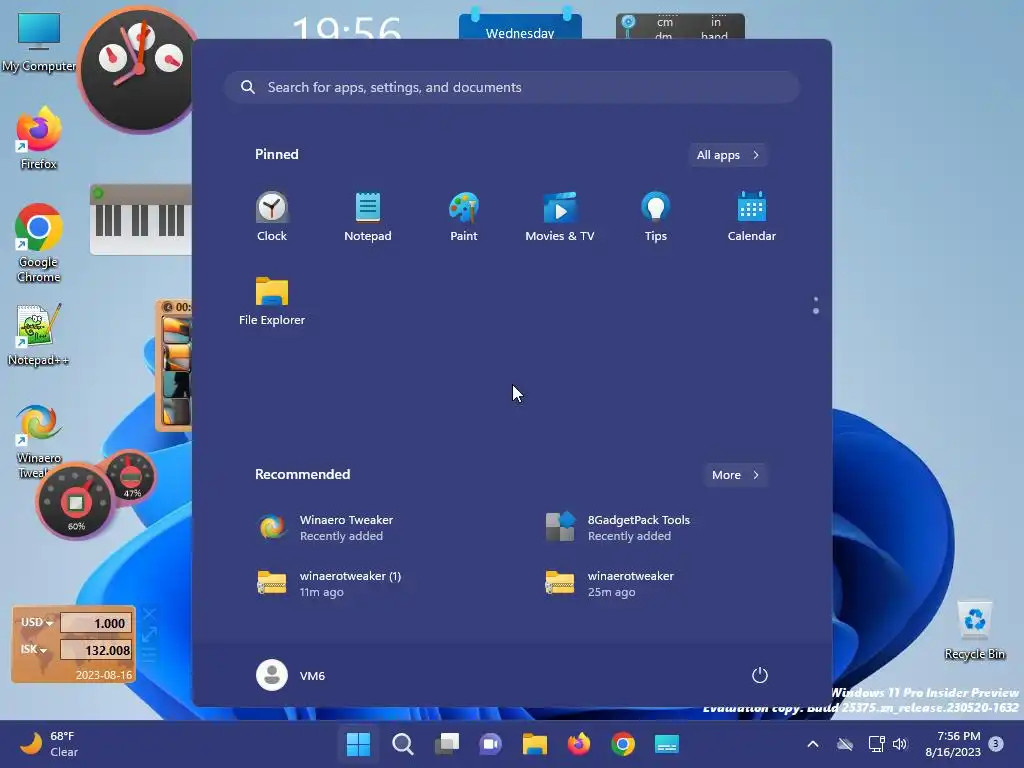
Task: Open network status tray icon
Action: [876, 744]
